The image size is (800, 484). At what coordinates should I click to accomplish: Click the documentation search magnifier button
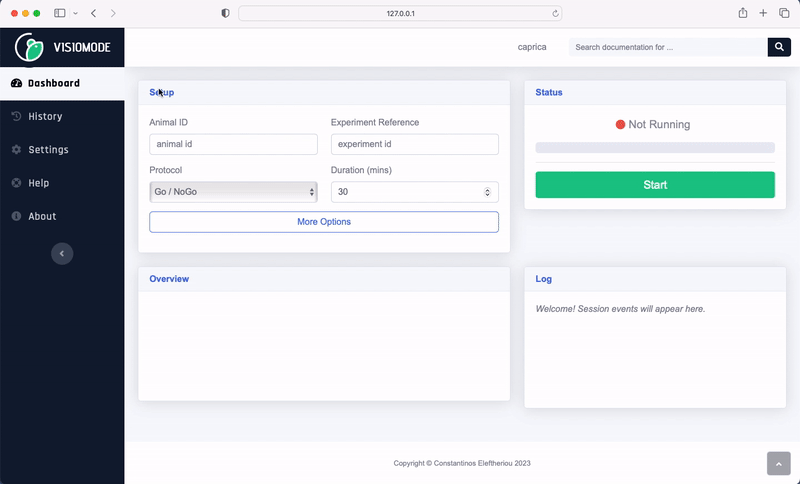point(779,47)
